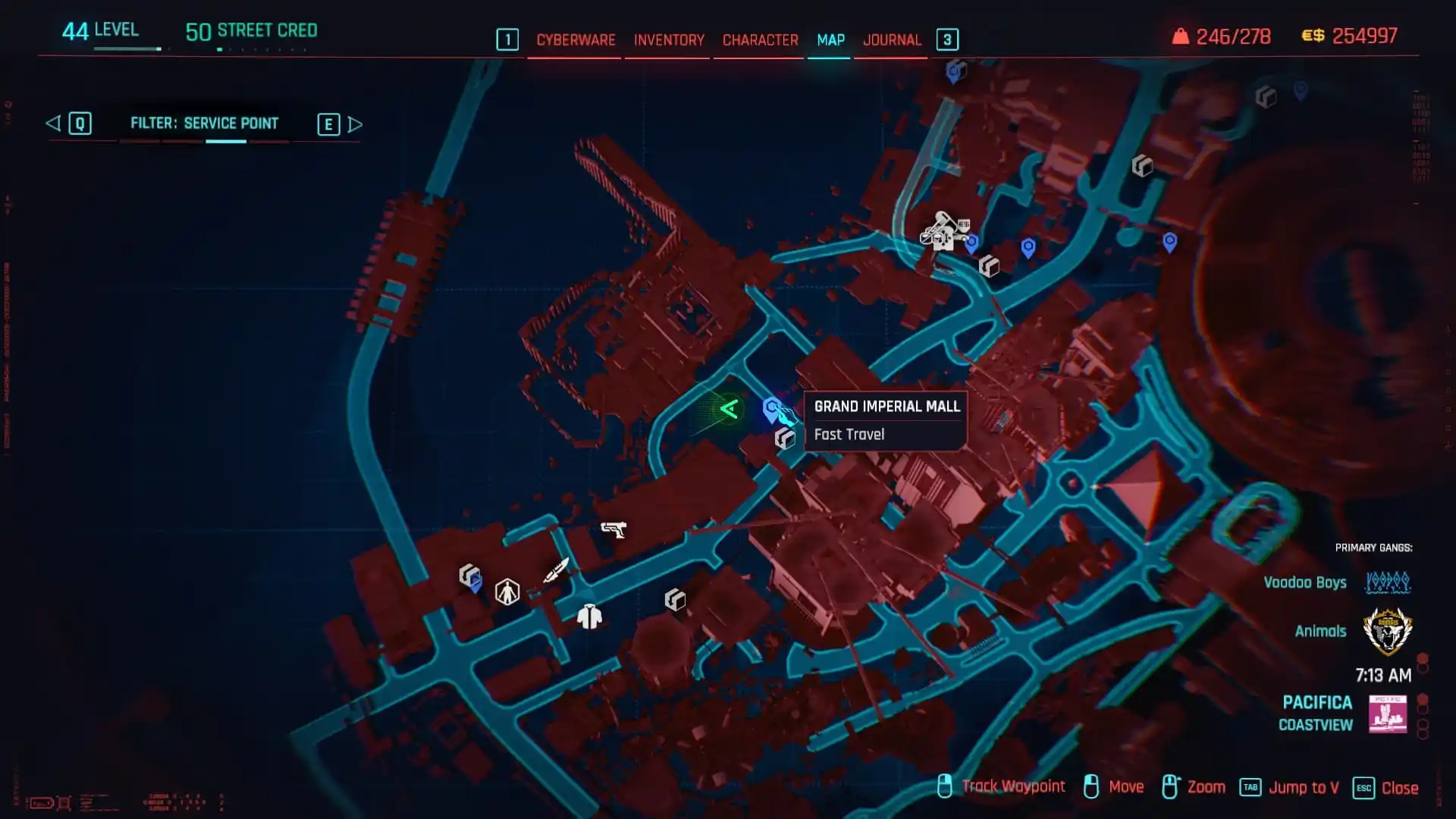Image resolution: width=1456 pixels, height=819 pixels.
Task: Click fast travel pin touching the vendor cluster
Action: pos(971,243)
